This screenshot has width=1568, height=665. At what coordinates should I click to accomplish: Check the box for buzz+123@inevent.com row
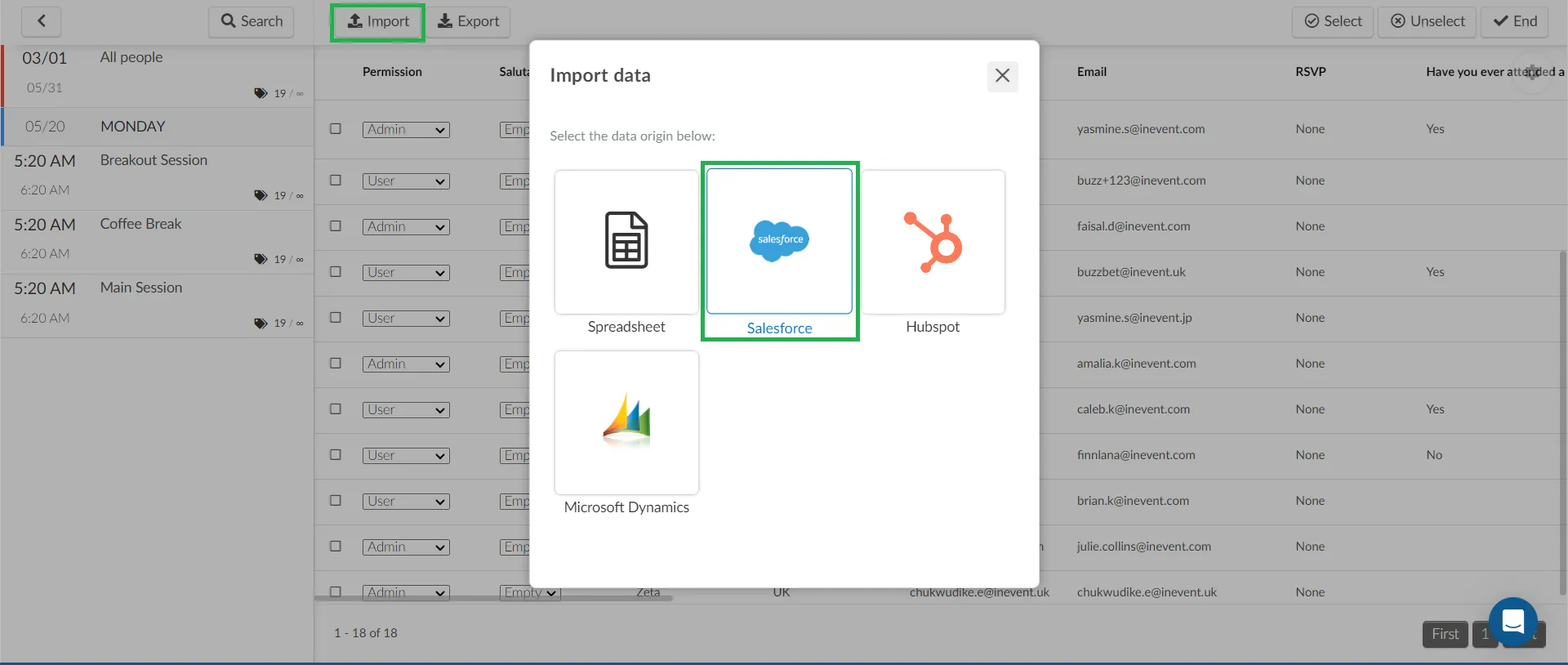[x=336, y=180]
